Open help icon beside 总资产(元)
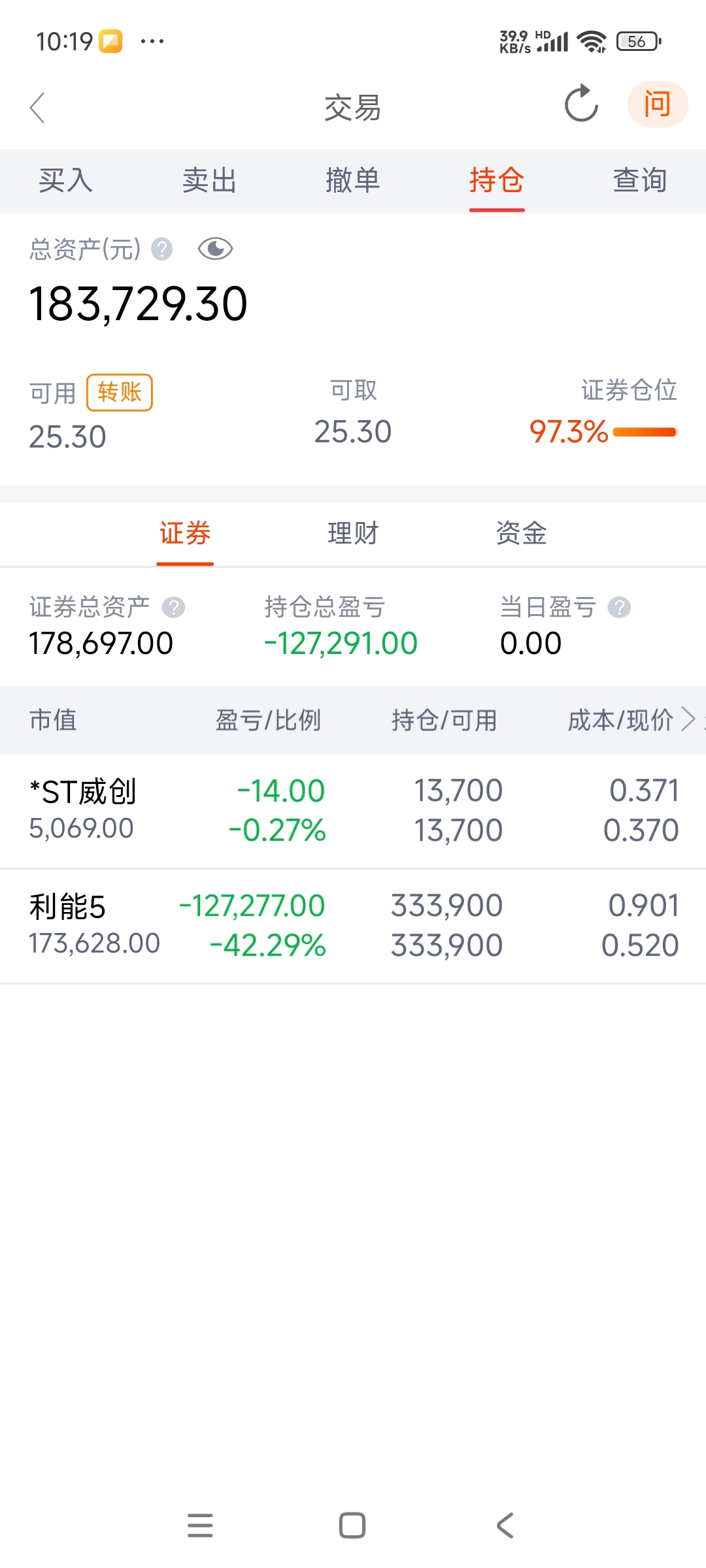Screen dimensions: 706x1568 click(161, 249)
